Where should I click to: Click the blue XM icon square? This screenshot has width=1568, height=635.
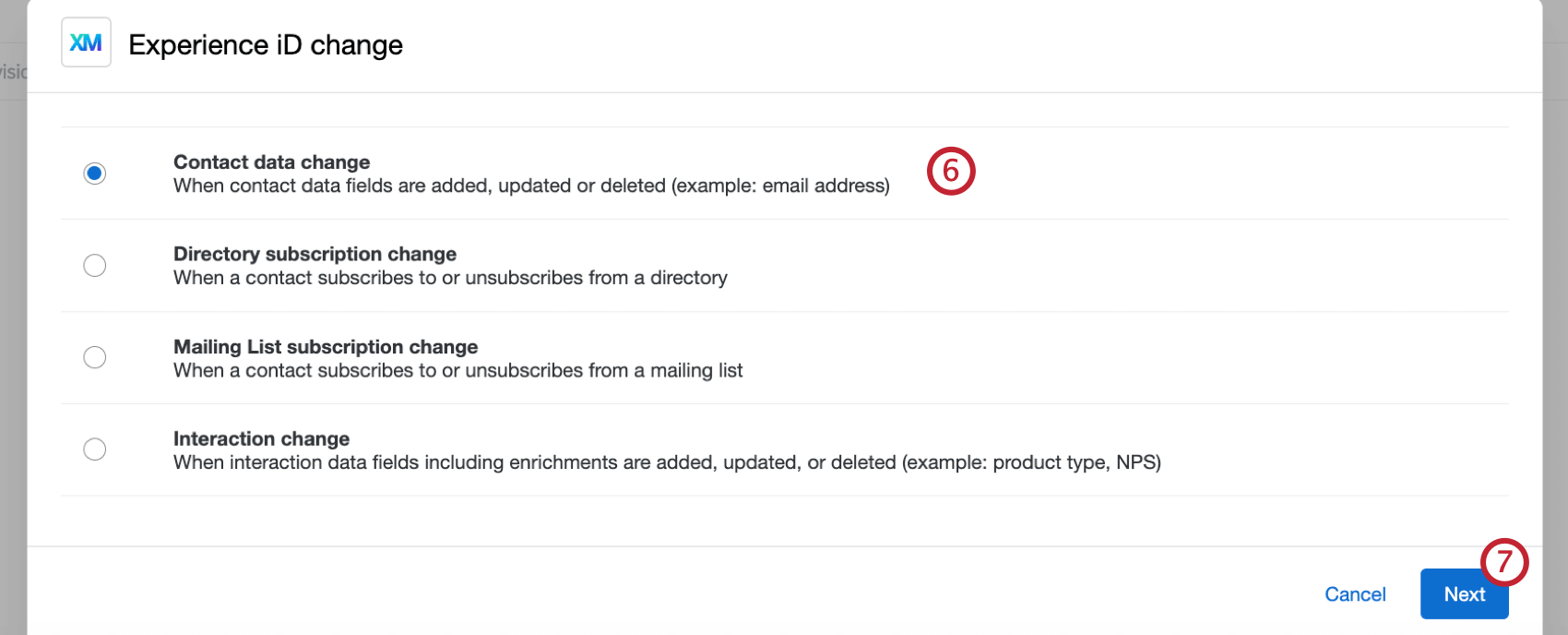click(x=86, y=42)
